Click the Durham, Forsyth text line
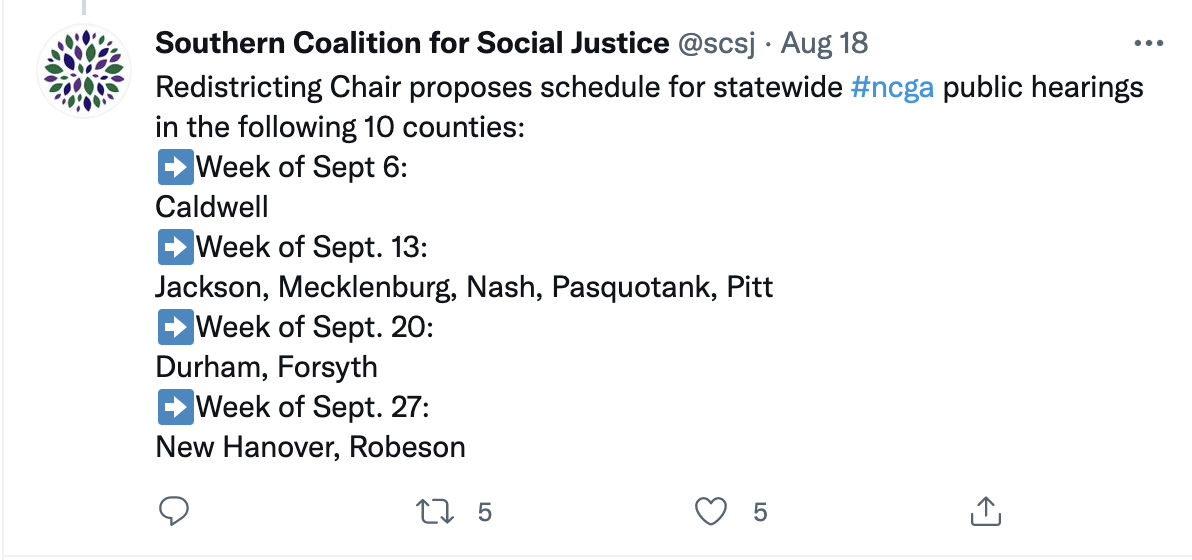The image size is (1192, 560). pyautogui.click(x=267, y=367)
